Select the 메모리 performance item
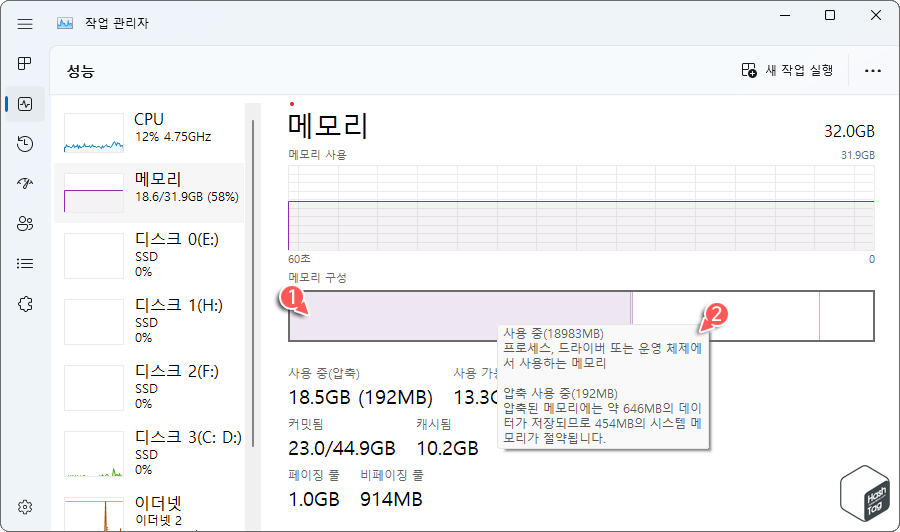The width and height of the screenshot is (900, 532). (149, 193)
